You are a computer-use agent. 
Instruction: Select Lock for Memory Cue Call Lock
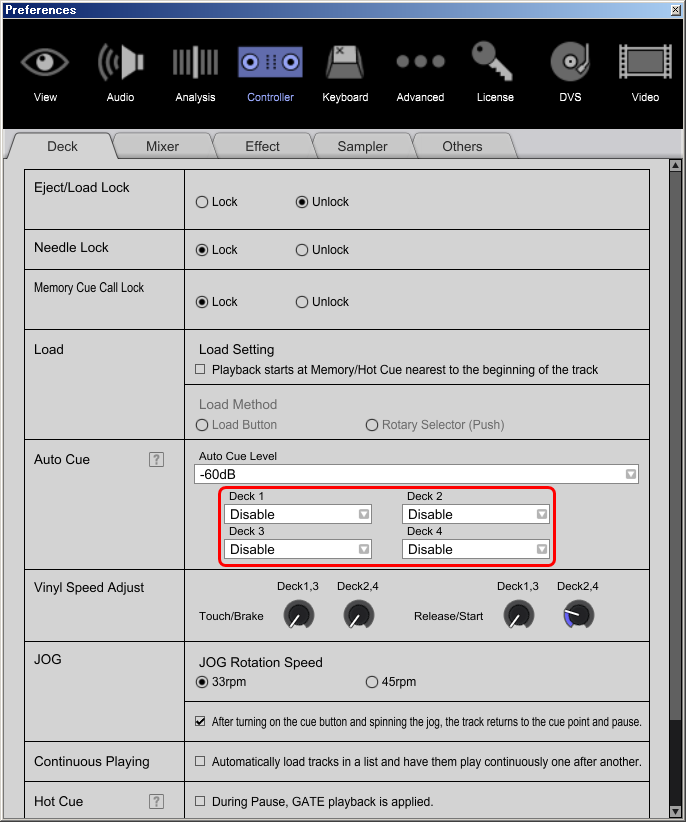tap(202, 302)
